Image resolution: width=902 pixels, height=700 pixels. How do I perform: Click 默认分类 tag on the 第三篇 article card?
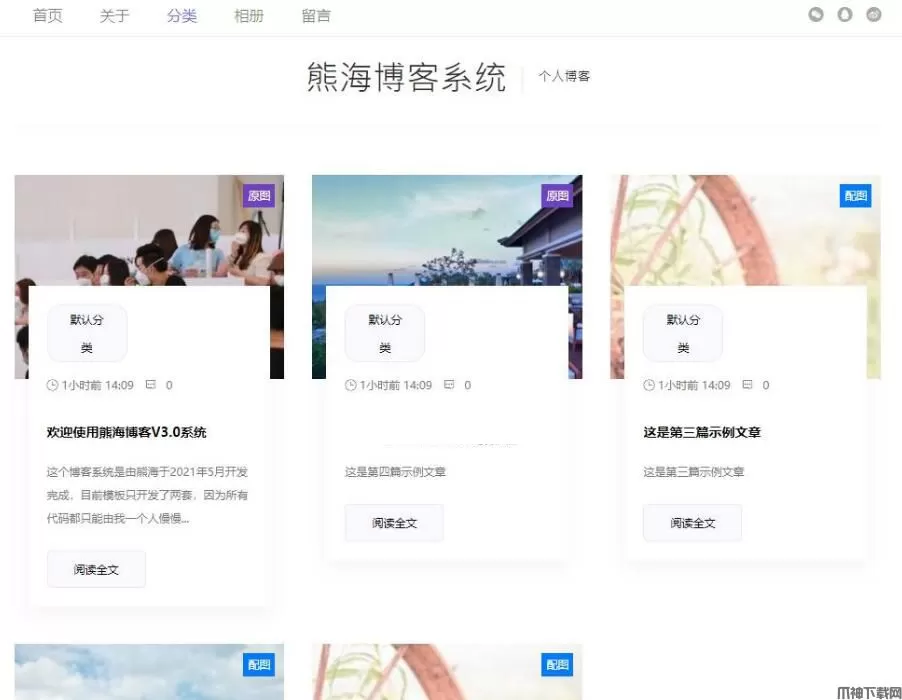[683, 333]
